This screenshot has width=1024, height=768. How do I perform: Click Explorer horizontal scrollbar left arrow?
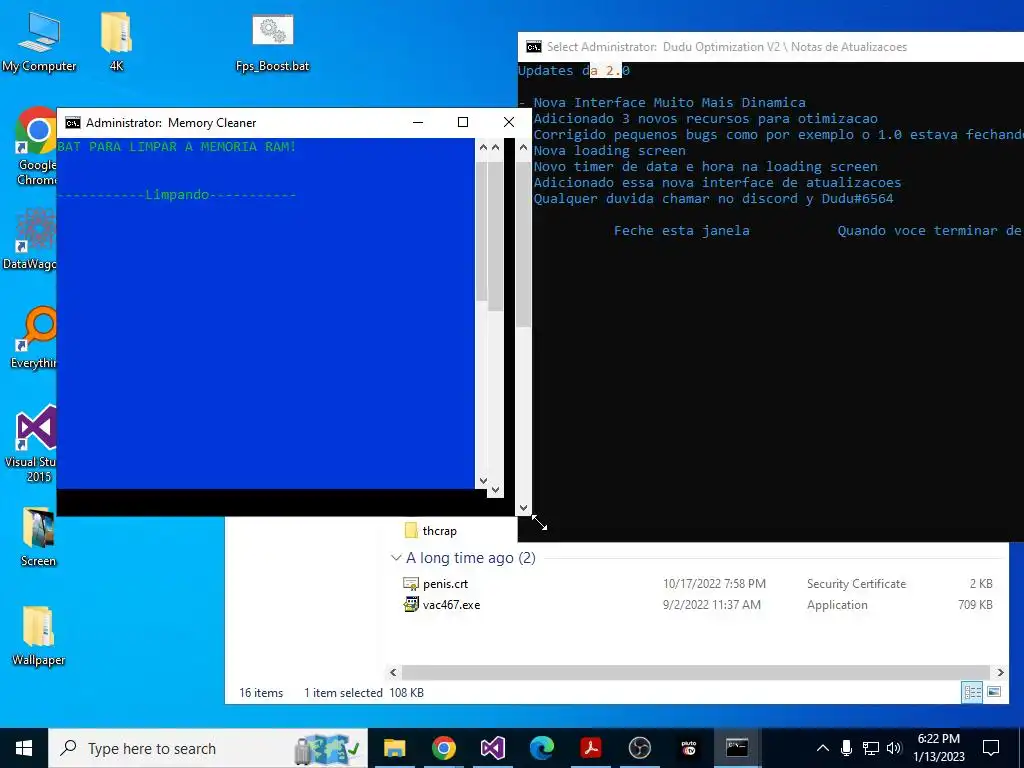(x=393, y=672)
